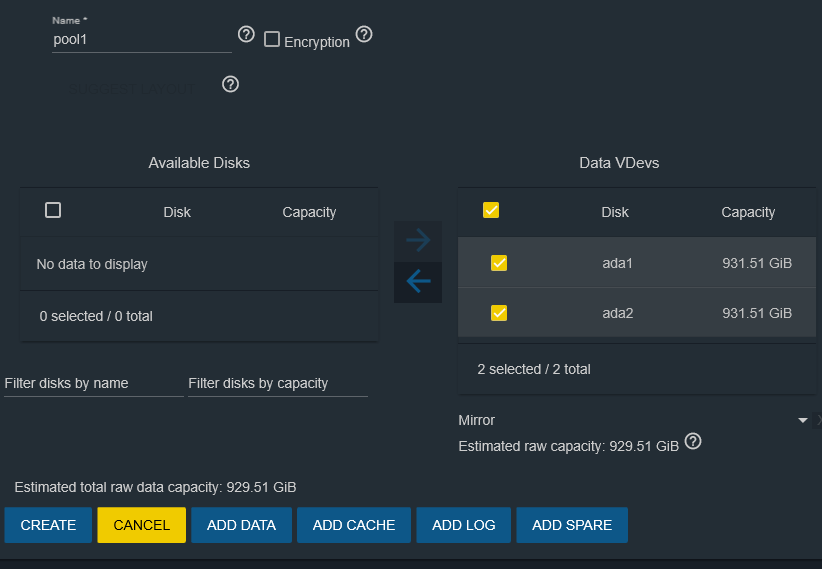822x569 pixels.
Task: Click the CREATE button
Action: click(x=48, y=525)
